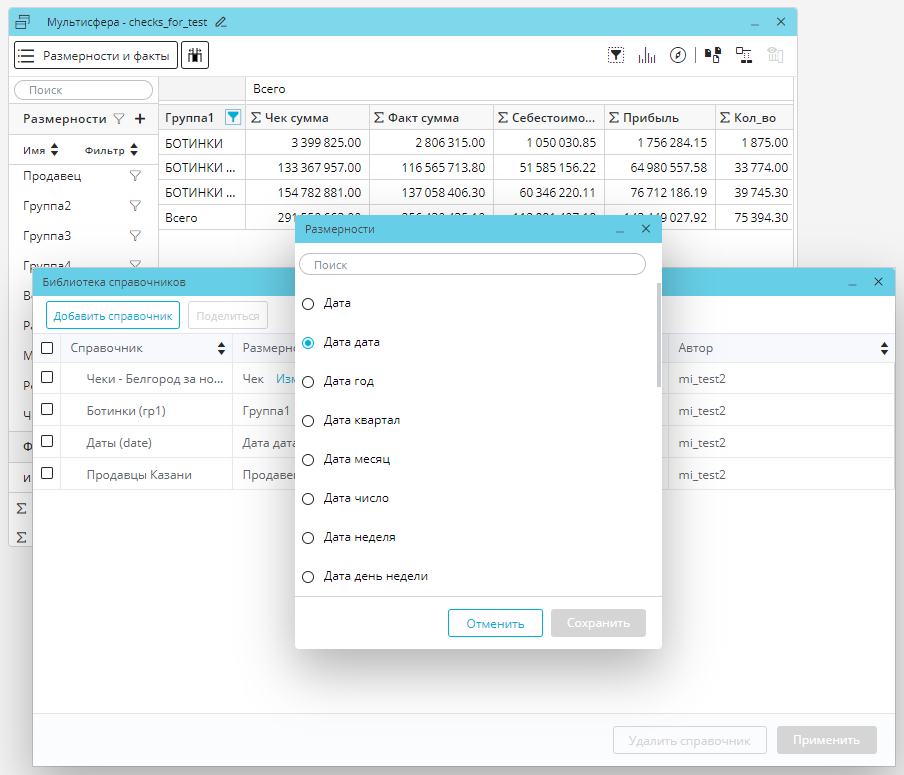
Task: Click the plus icon beside Размерности
Action: (140, 119)
